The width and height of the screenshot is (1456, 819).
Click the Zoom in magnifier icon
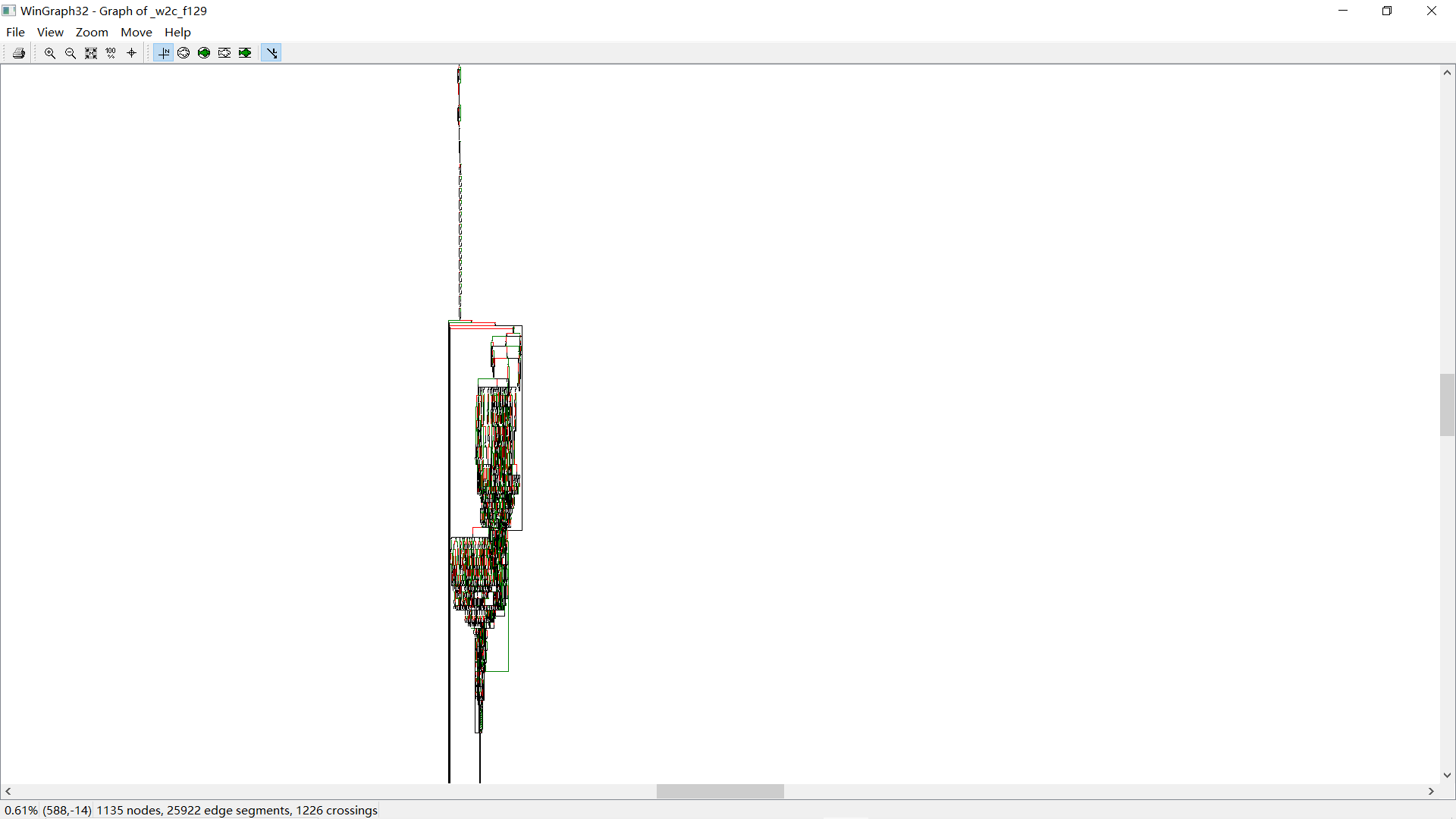coord(50,53)
